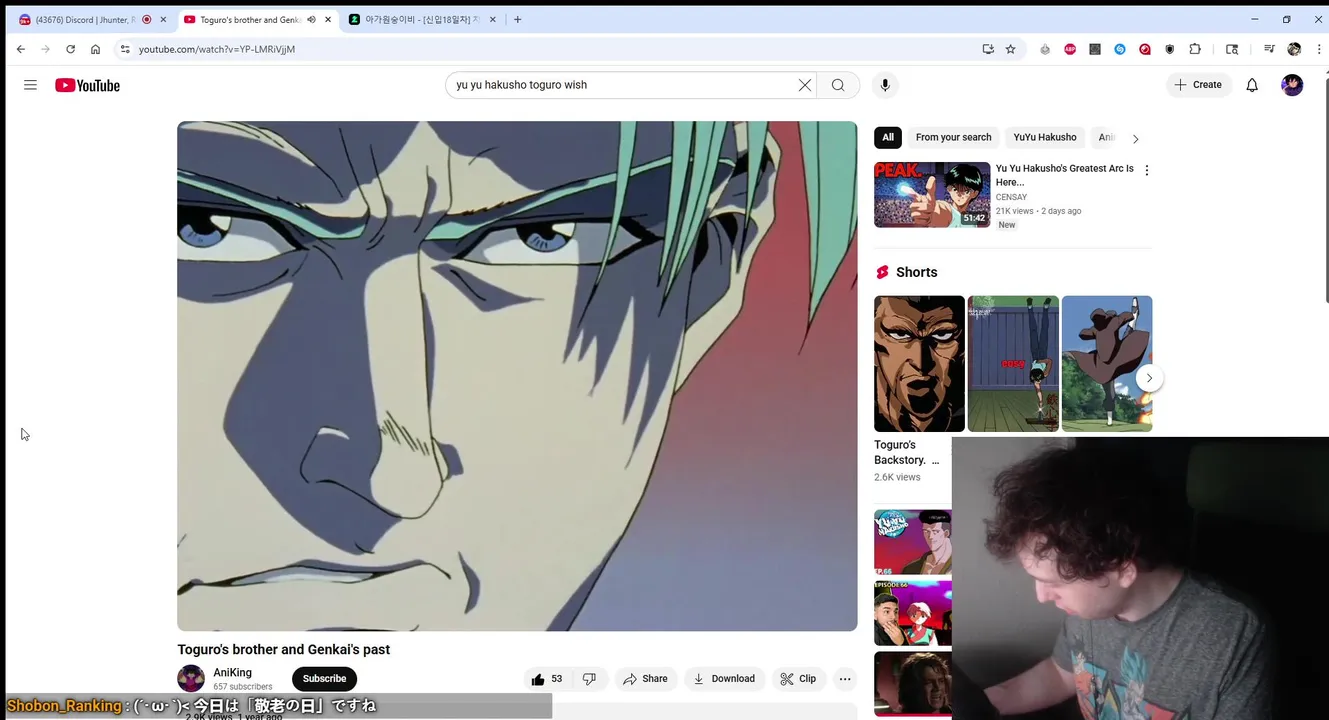Open the red circular extension icon

click(x=1145, y=49)
